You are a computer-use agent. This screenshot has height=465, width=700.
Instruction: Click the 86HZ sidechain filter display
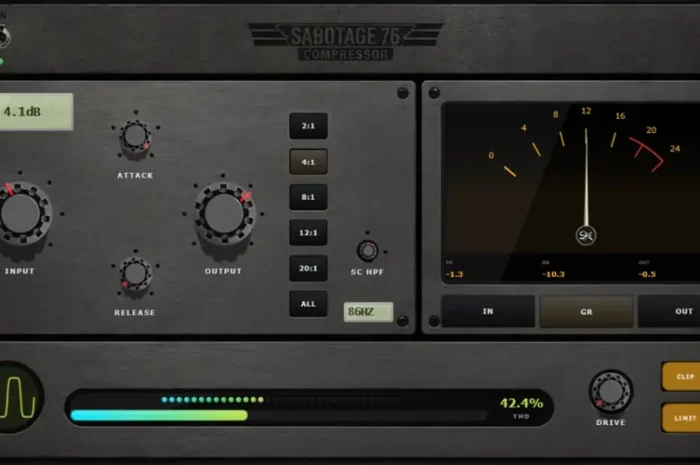click(x=368, y=311)
